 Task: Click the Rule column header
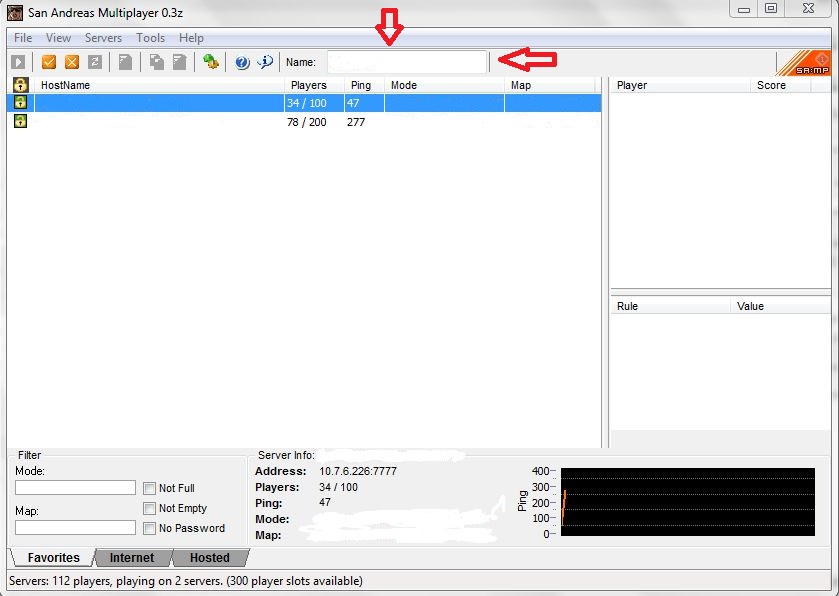[x=670, y=306]
